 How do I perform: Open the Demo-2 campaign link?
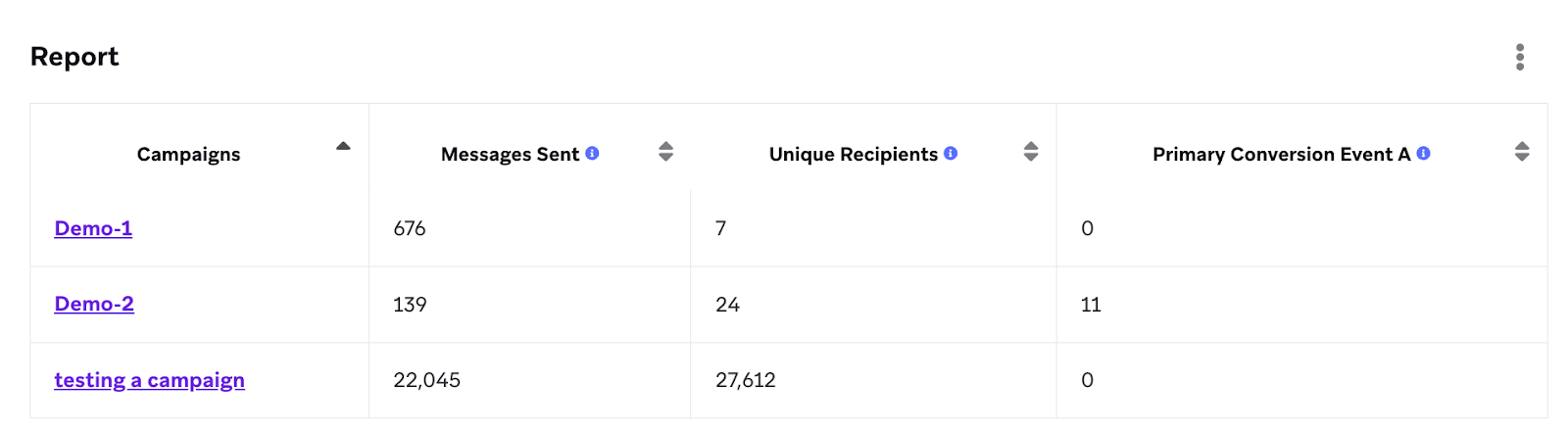(x=94, y=304)
